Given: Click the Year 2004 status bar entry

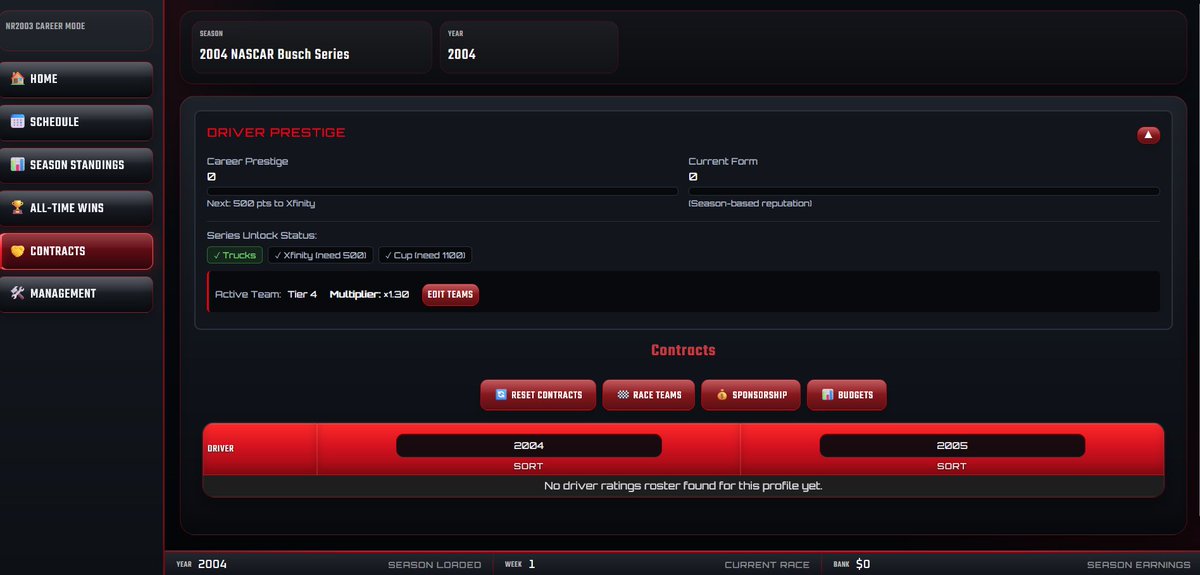Looking at the screenshot, I should [202, 564].
